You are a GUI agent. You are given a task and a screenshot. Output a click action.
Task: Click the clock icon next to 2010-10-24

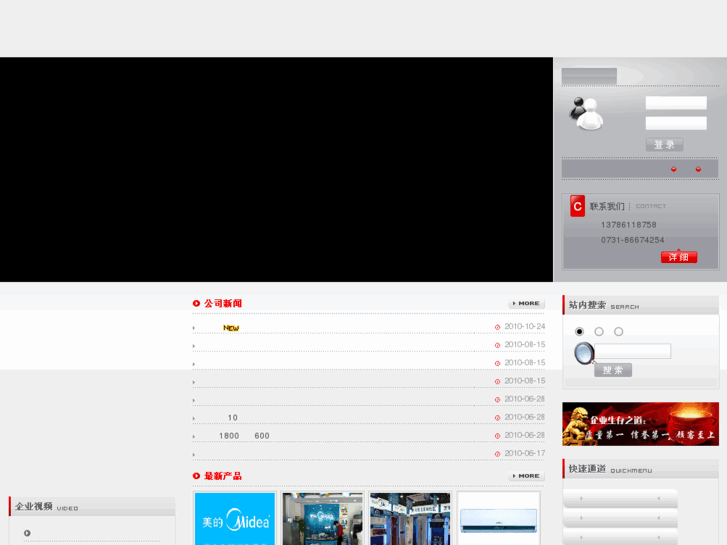(497, 327)
